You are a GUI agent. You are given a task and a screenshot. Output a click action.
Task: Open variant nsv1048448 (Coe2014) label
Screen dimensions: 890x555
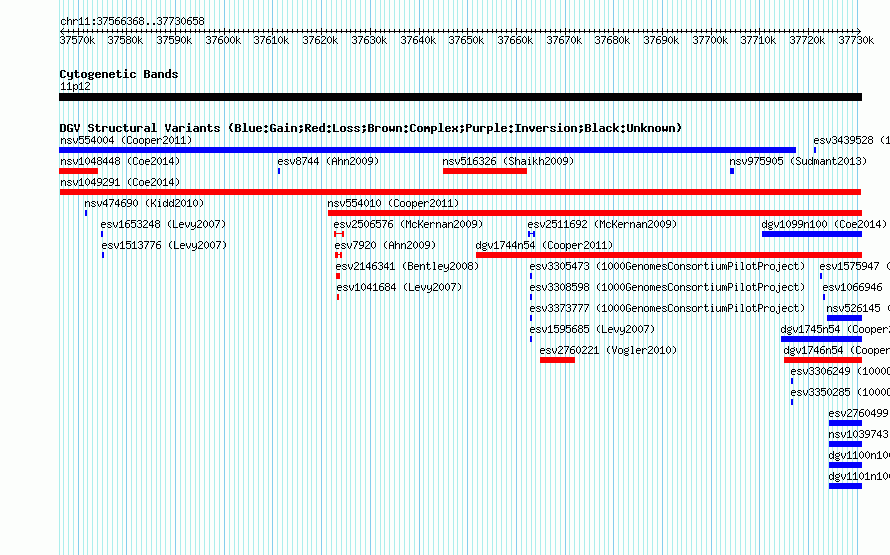click(120, 161)
